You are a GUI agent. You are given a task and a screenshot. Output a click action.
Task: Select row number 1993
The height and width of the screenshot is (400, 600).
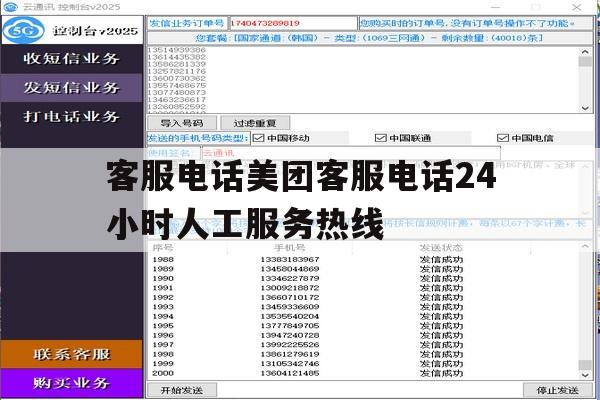pos(163,307)
